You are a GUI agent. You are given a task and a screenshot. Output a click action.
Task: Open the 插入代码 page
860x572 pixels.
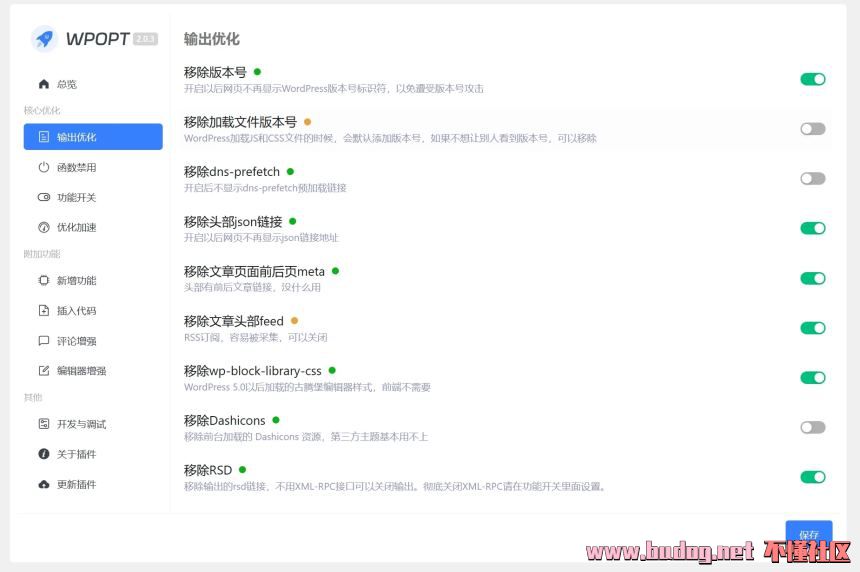point(93,310)
